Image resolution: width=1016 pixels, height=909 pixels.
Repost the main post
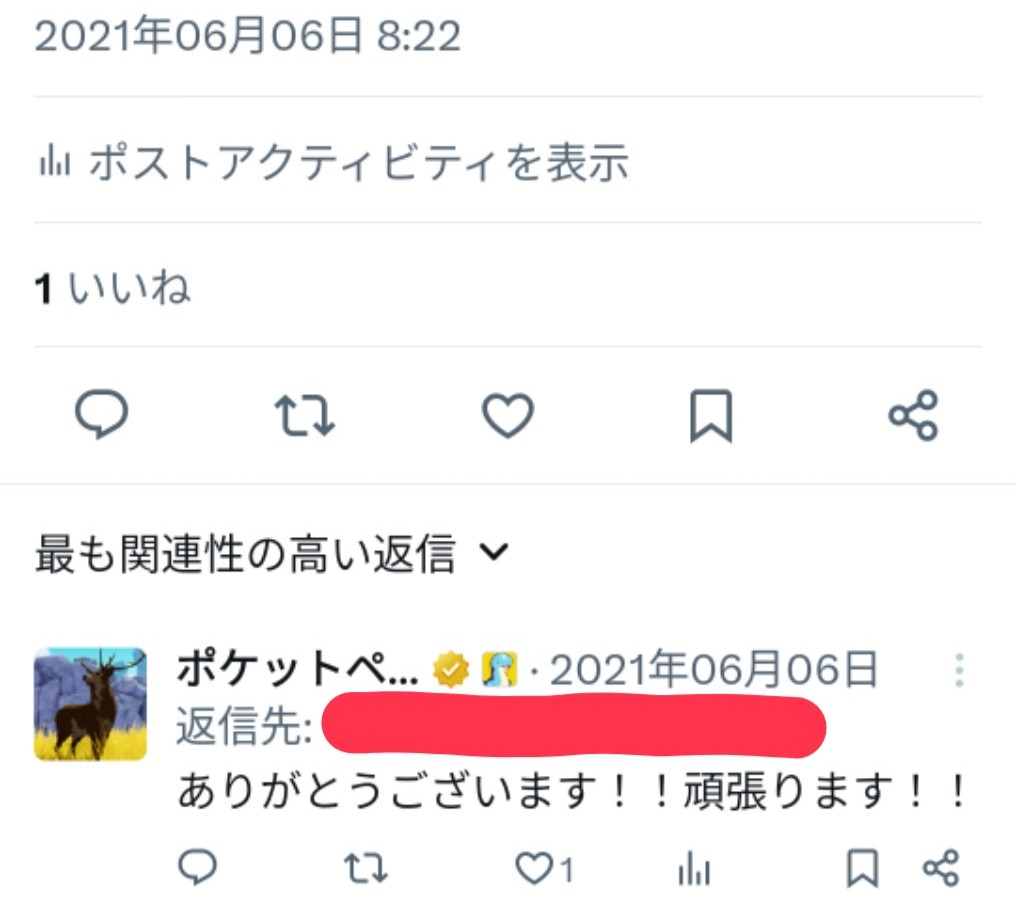pos(305,415)
